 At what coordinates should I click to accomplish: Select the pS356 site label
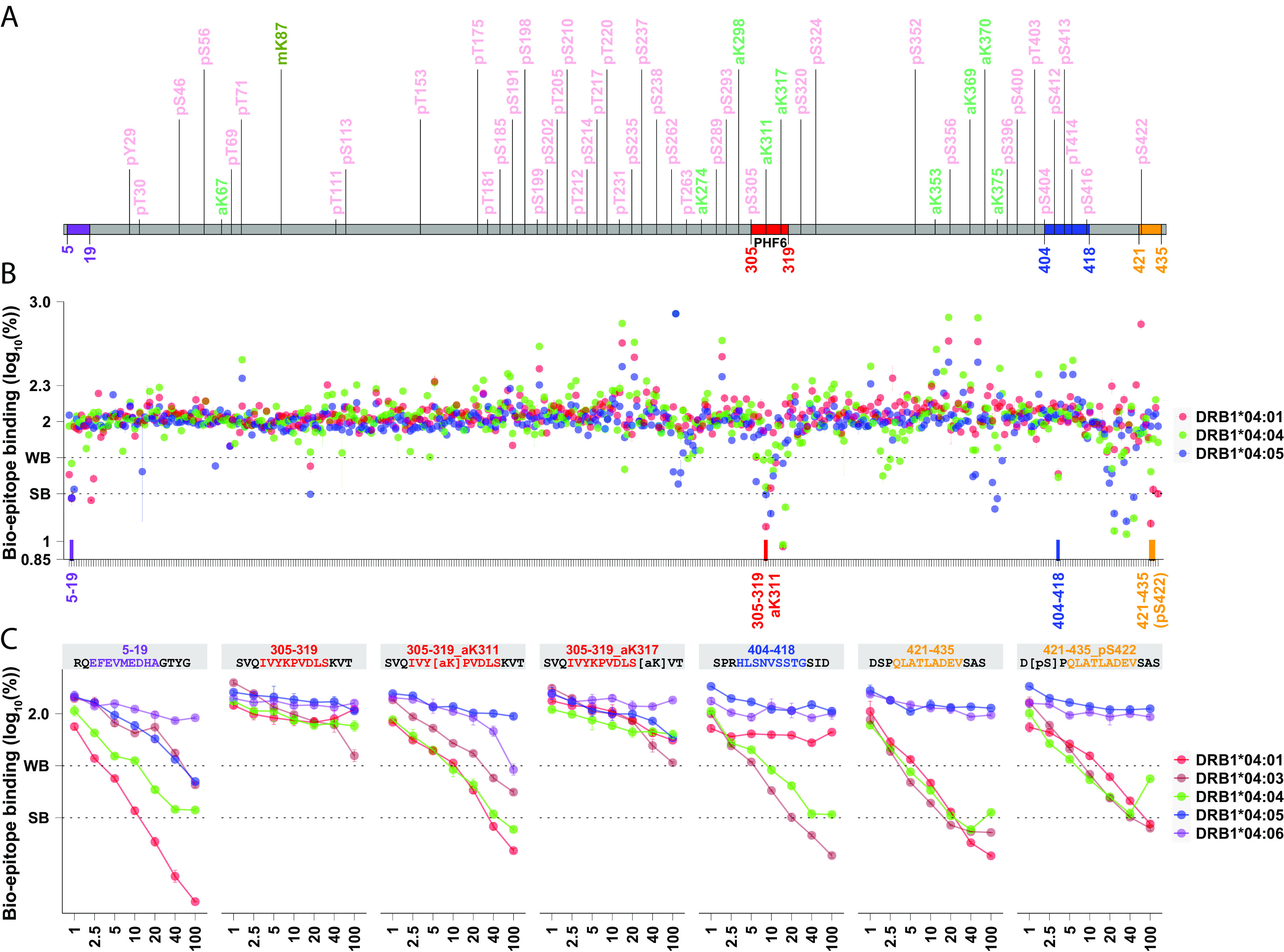click(x=951, y=141)
